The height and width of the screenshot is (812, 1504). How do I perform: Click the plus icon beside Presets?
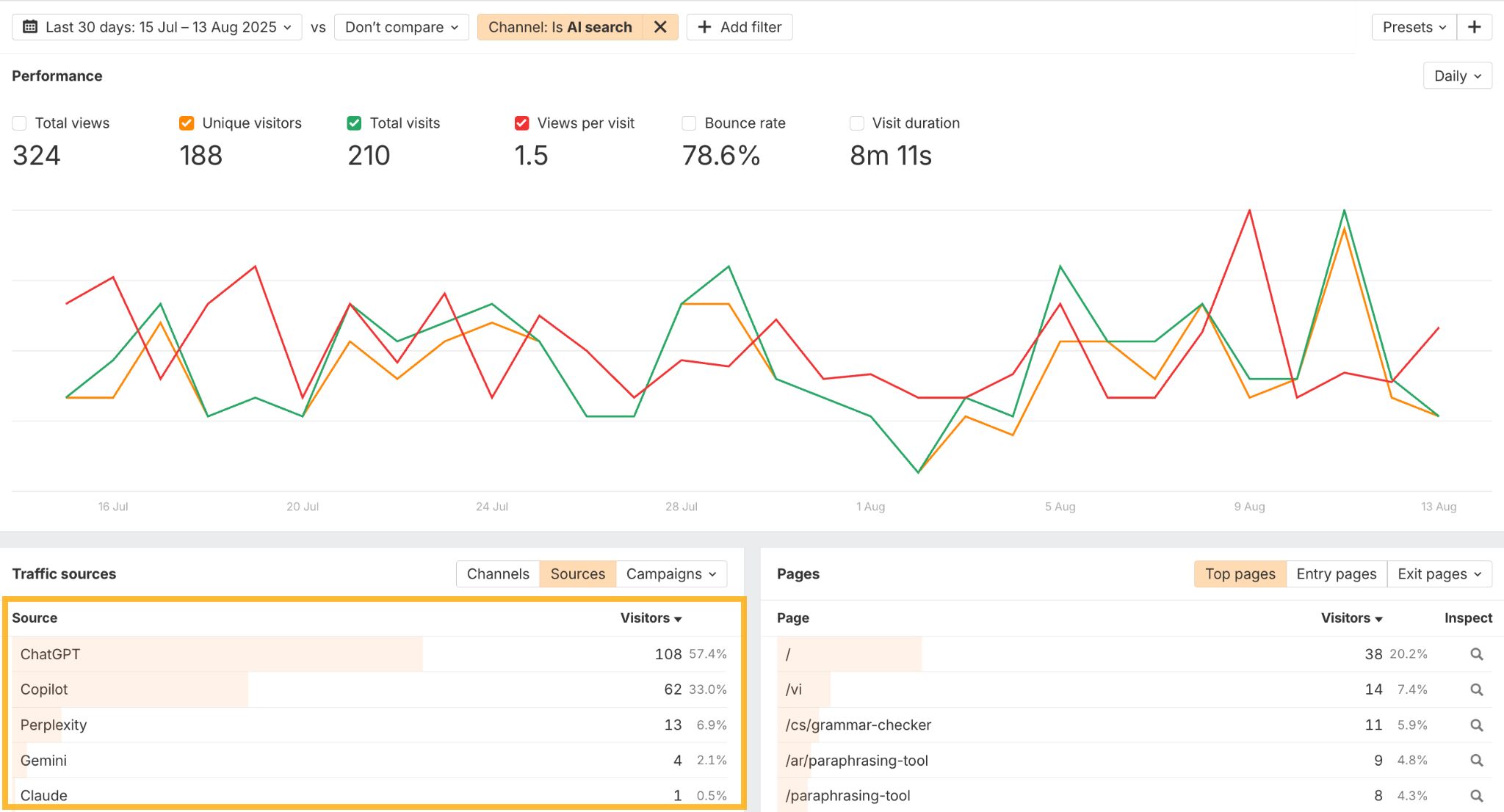click(1475, 26)
